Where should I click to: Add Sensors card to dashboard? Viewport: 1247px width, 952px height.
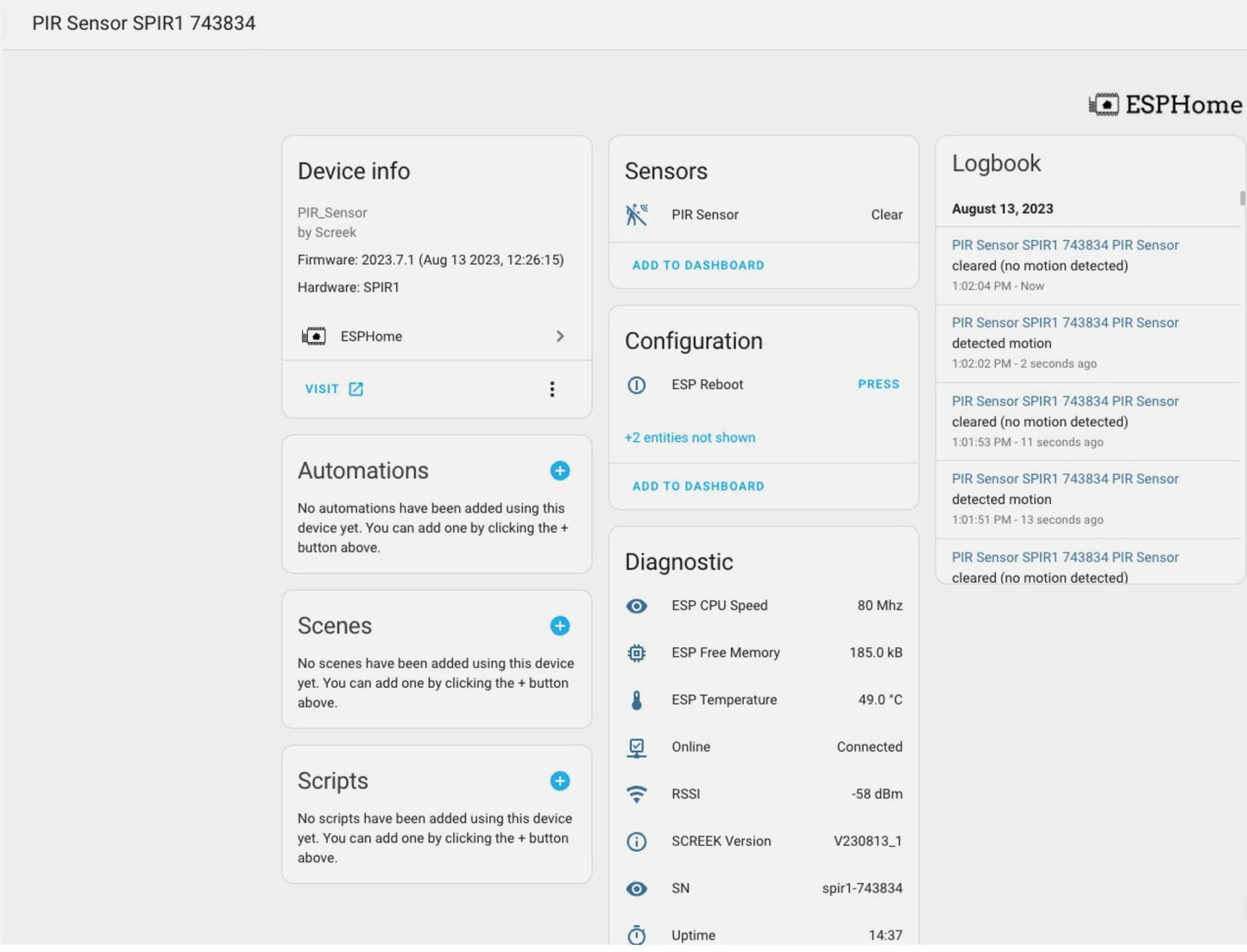[698, 266]
